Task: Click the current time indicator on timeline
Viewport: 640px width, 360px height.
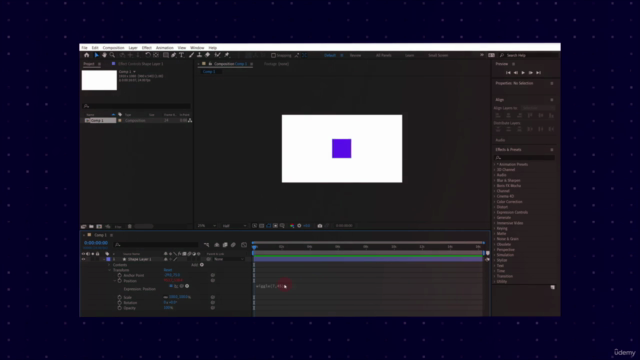Action: pos(254,247)
